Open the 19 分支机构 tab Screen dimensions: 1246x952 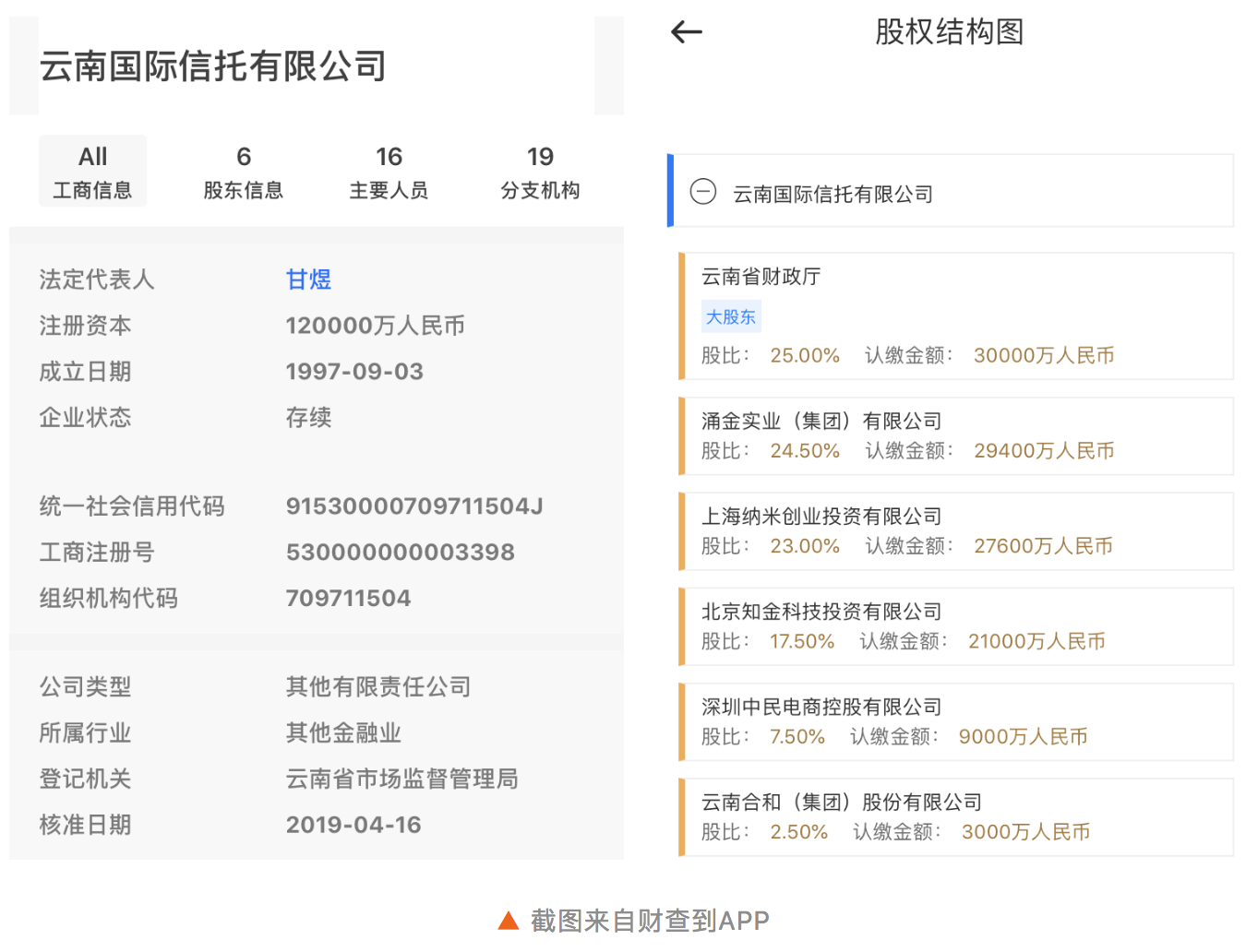(540, 172)
